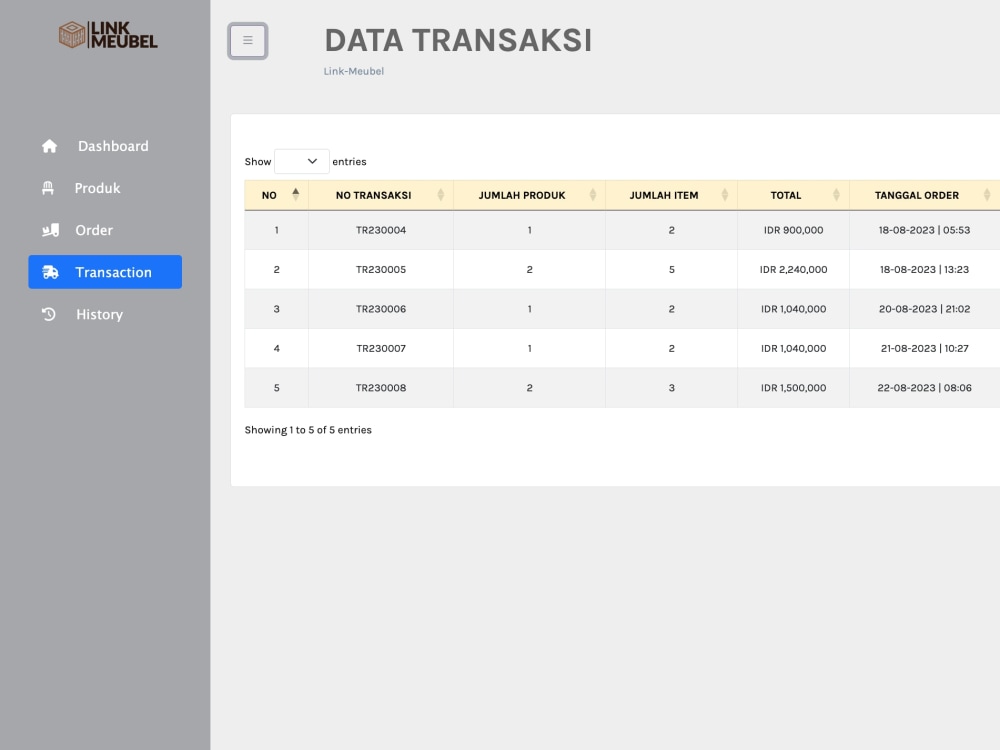Select transaction number TR230008

pos(381,388)
